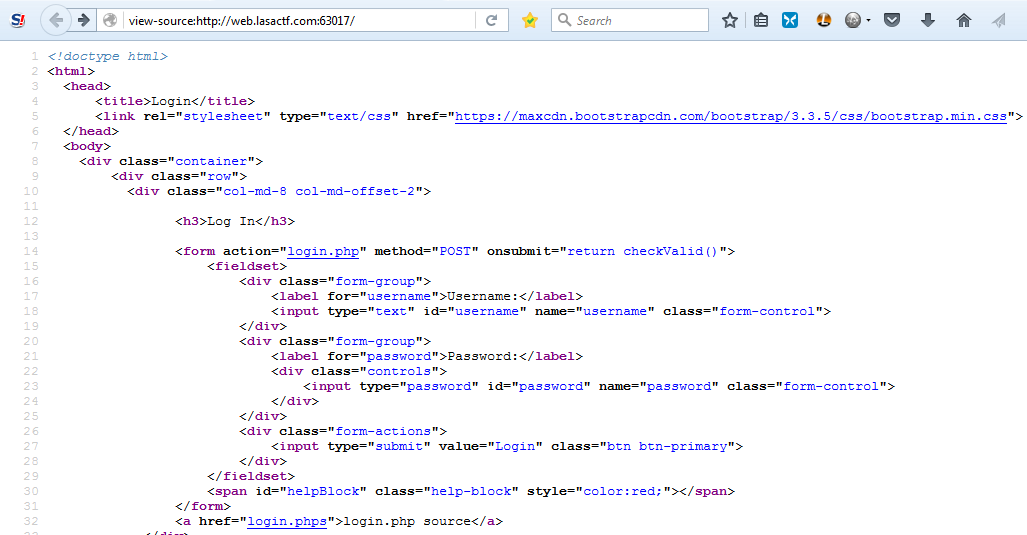Open the Pocket save icon

(x=892, y=20)
